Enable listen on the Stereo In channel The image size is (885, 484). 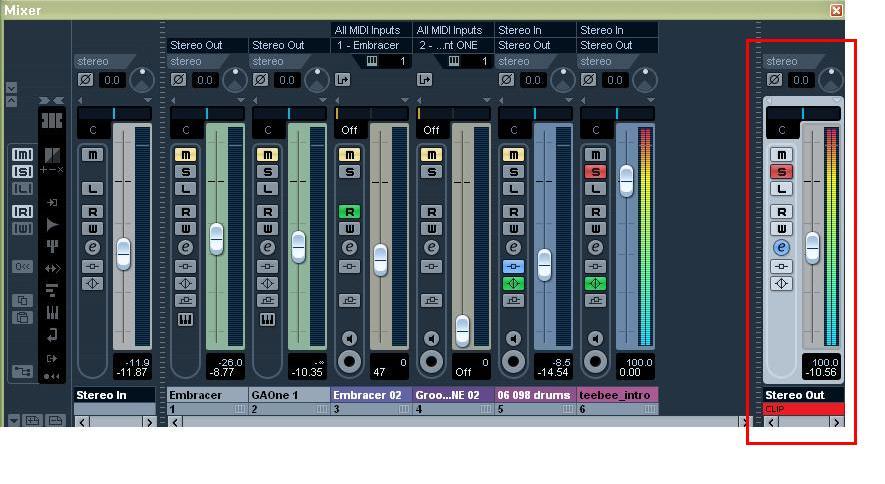(92, 188)
